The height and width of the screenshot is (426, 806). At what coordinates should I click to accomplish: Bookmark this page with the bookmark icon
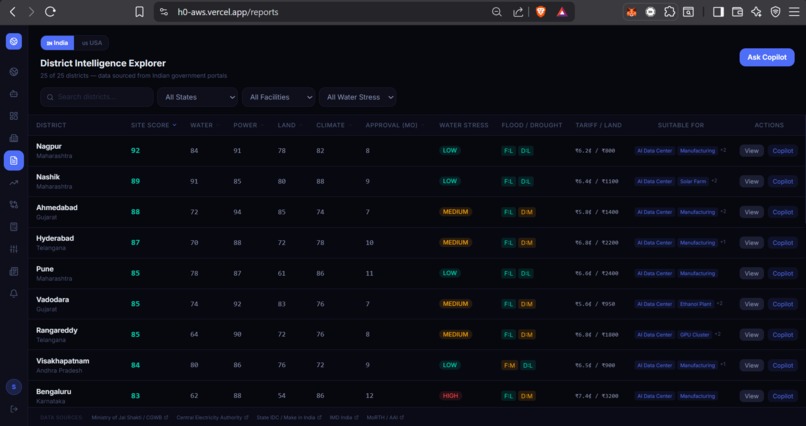pyautogui.click(x=139, y=12)
